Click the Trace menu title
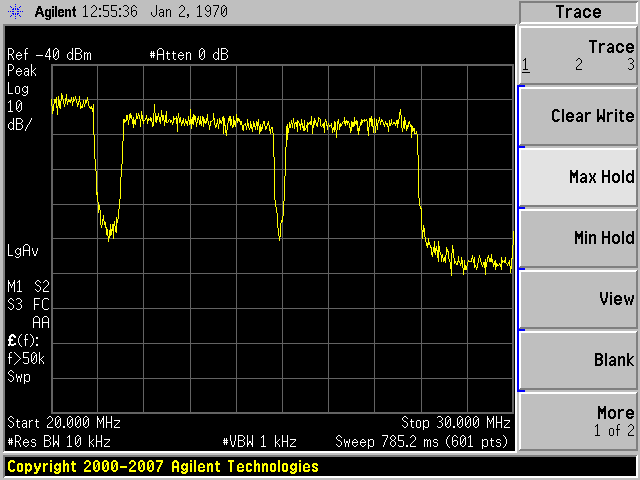This screenshot has height=480, width=640. pyautogui.click(x=578, y=12)
